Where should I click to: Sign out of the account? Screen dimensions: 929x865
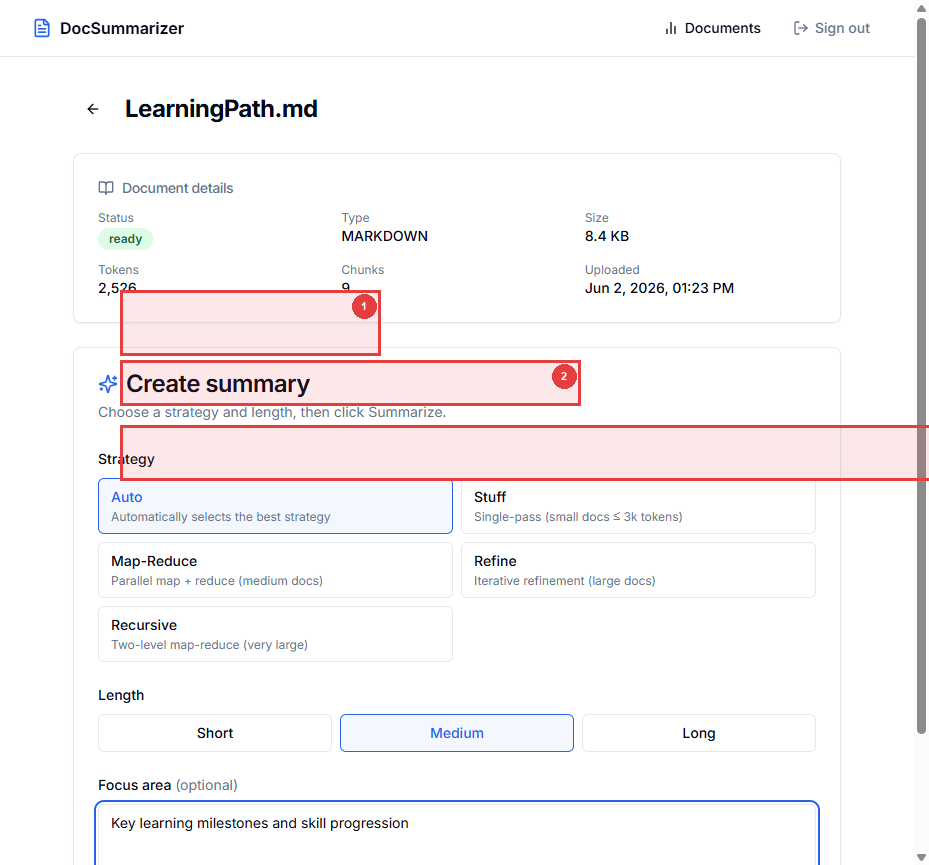click(x=831, y=28)
